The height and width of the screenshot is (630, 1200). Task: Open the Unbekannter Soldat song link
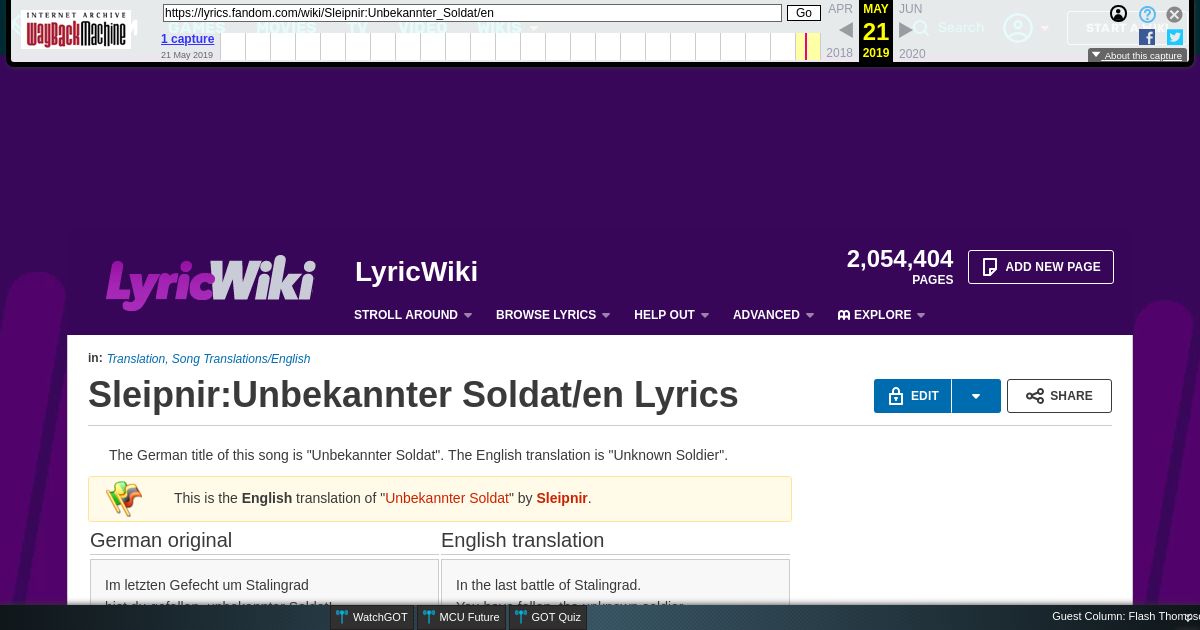click(x=447, y=498)
